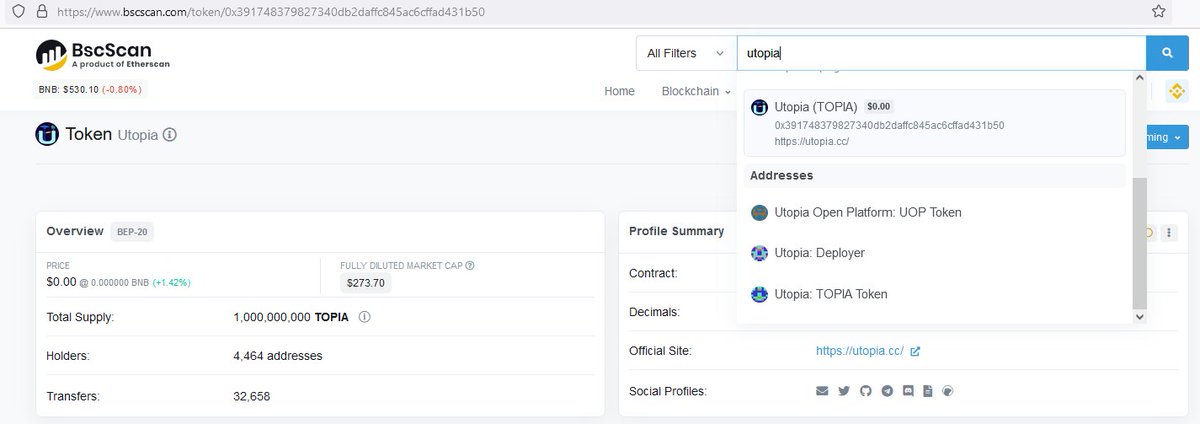Click the TOPIA Token identicon
Viewport: 1200px width, 424px height.
(759, 294)
